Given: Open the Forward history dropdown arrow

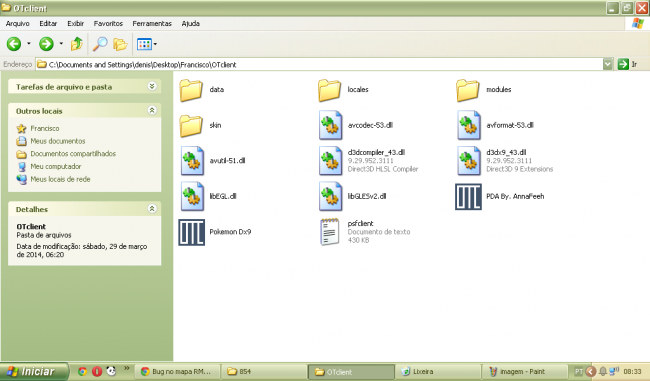Looking at the screenshot, I should [x=61, y=44].
